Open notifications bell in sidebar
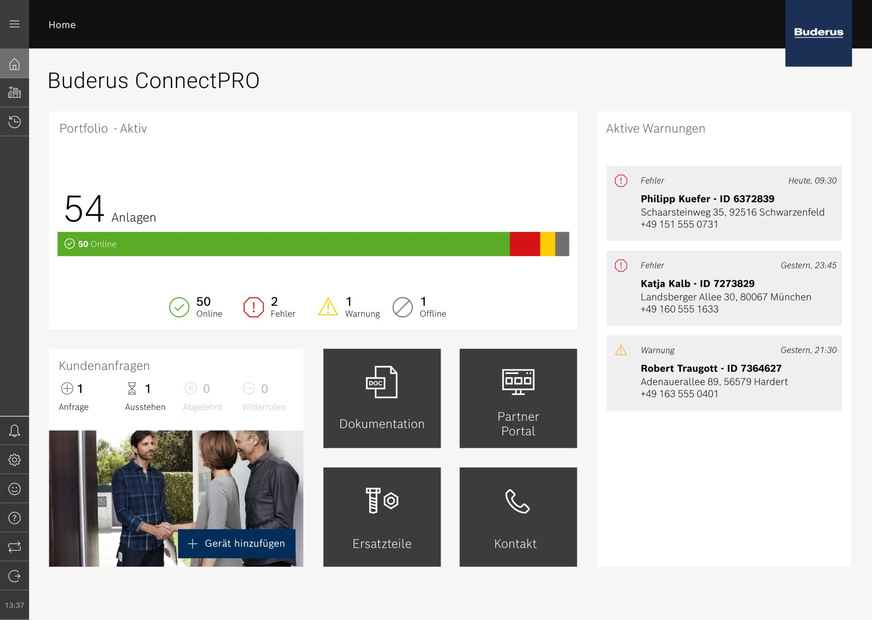This screenshot has height=620, width=872. click(14, 431)
